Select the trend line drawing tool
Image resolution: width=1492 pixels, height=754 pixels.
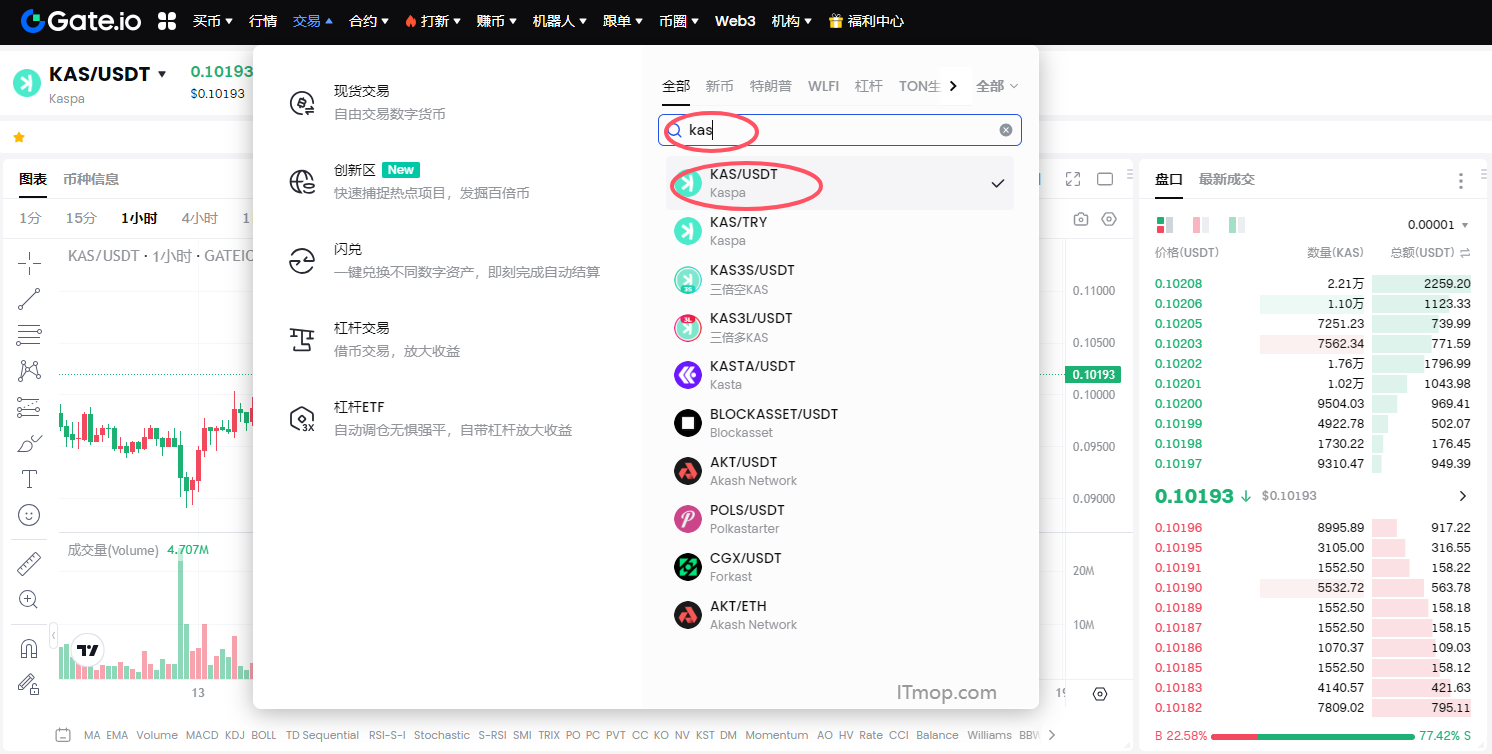click(29, 299)
